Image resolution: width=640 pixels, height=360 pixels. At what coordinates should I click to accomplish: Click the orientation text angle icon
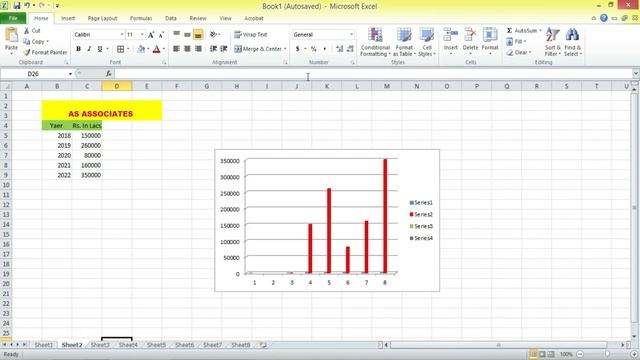[x=213, y=35]
